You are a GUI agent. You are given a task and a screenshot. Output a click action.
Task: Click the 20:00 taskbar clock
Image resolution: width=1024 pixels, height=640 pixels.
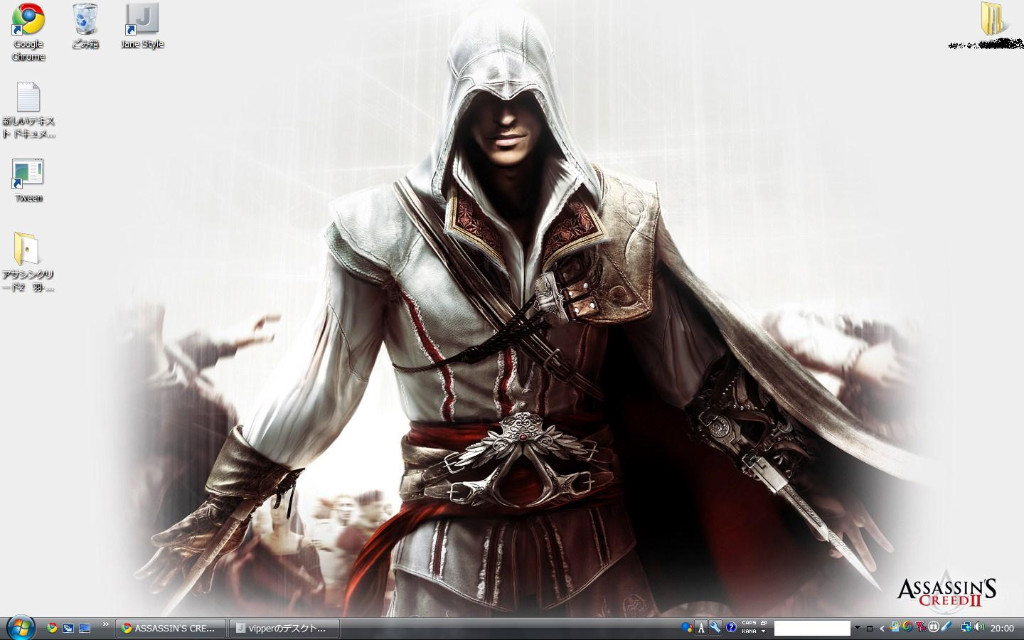point(1002,628)
